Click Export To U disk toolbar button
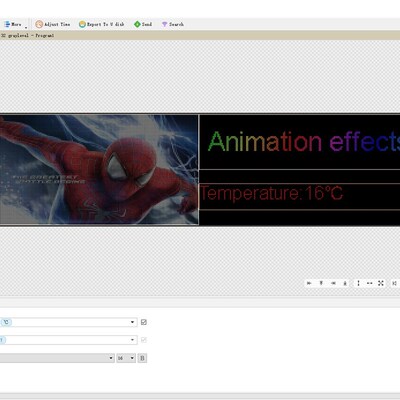 point(102,24)
